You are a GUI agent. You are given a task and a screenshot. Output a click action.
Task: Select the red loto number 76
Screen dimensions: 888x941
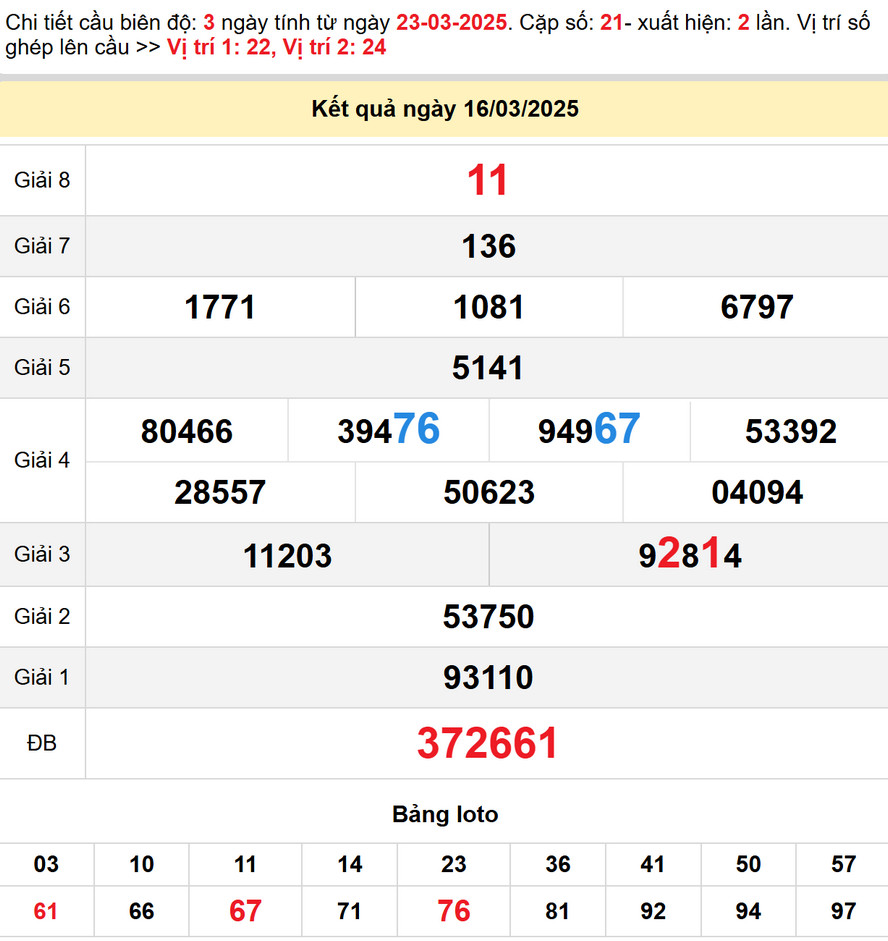point(453,911)
